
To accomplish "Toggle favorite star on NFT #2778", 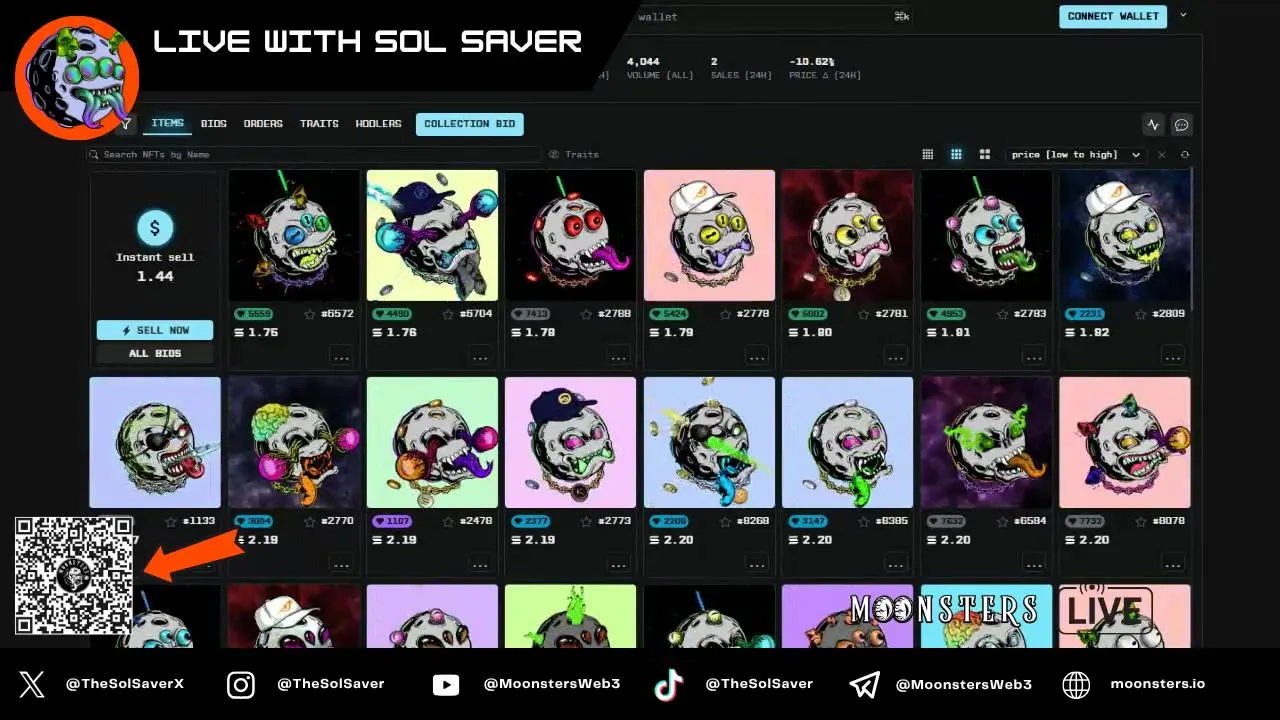I will 725,314.
